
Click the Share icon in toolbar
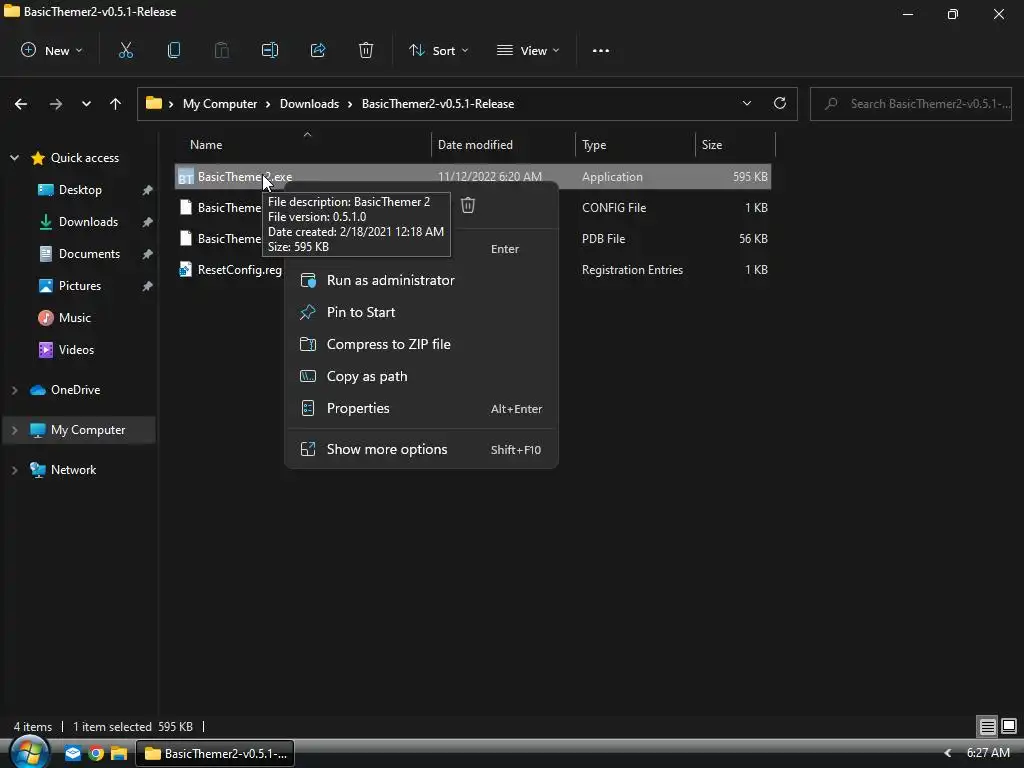point(318,50)
